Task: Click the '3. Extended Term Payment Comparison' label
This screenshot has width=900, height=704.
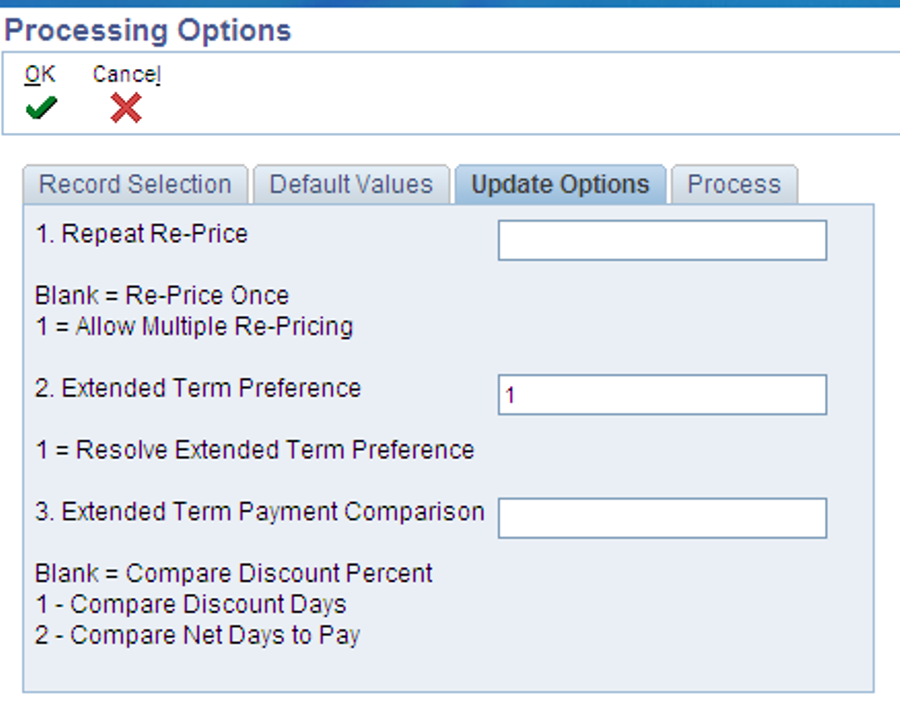Action: (260, 512)
